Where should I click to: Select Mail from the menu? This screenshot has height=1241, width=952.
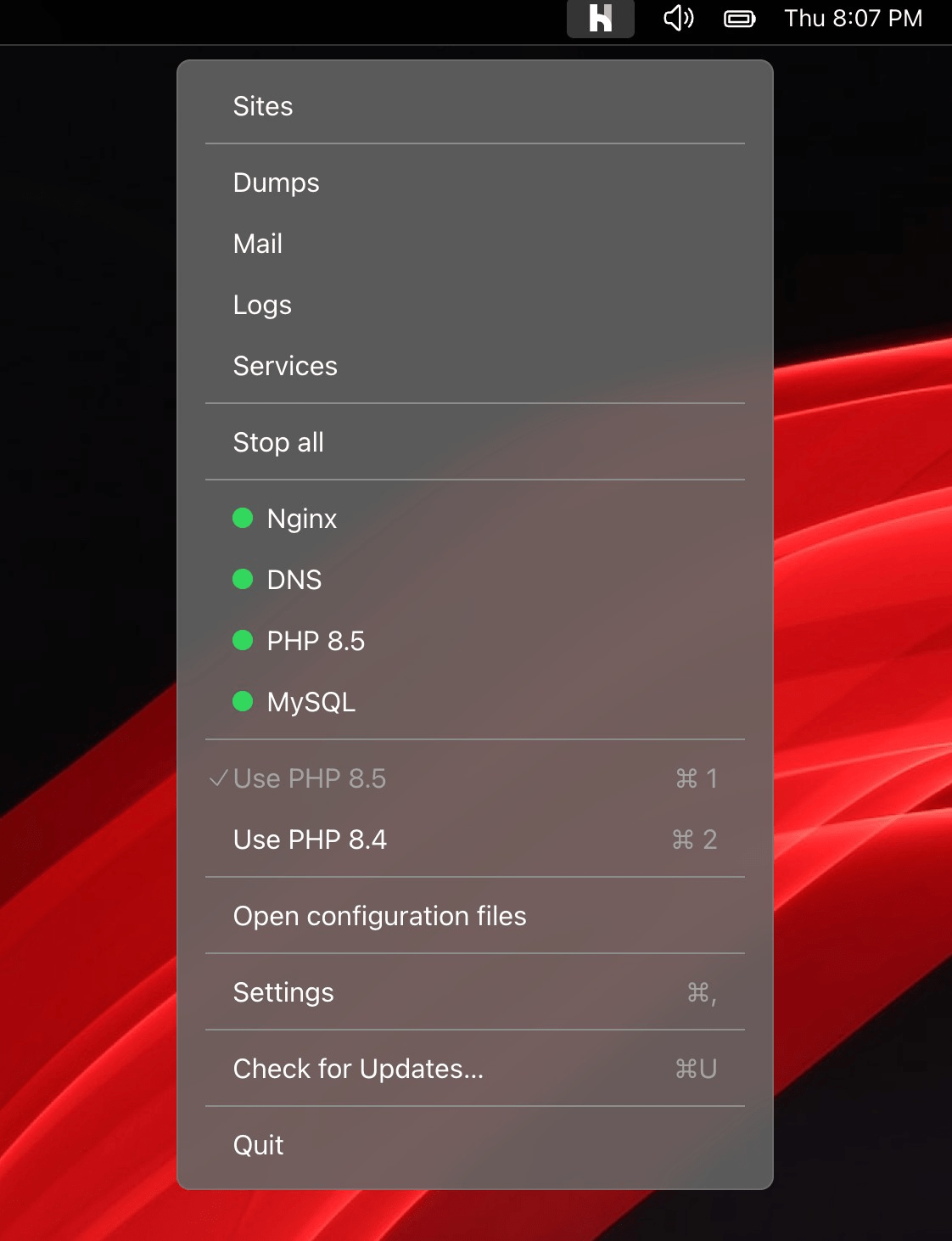point(257,244)
